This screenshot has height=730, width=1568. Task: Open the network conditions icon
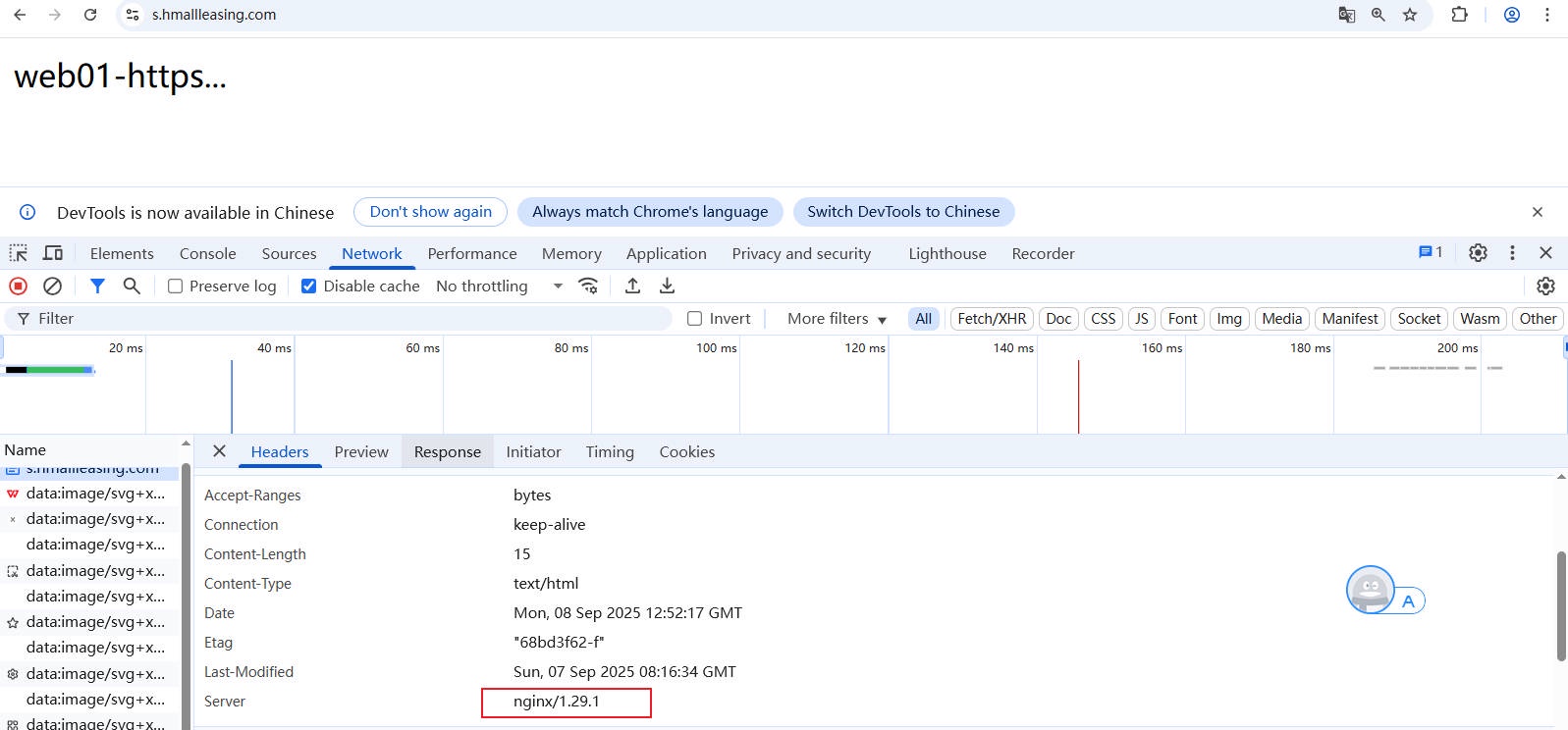[588, 286]
